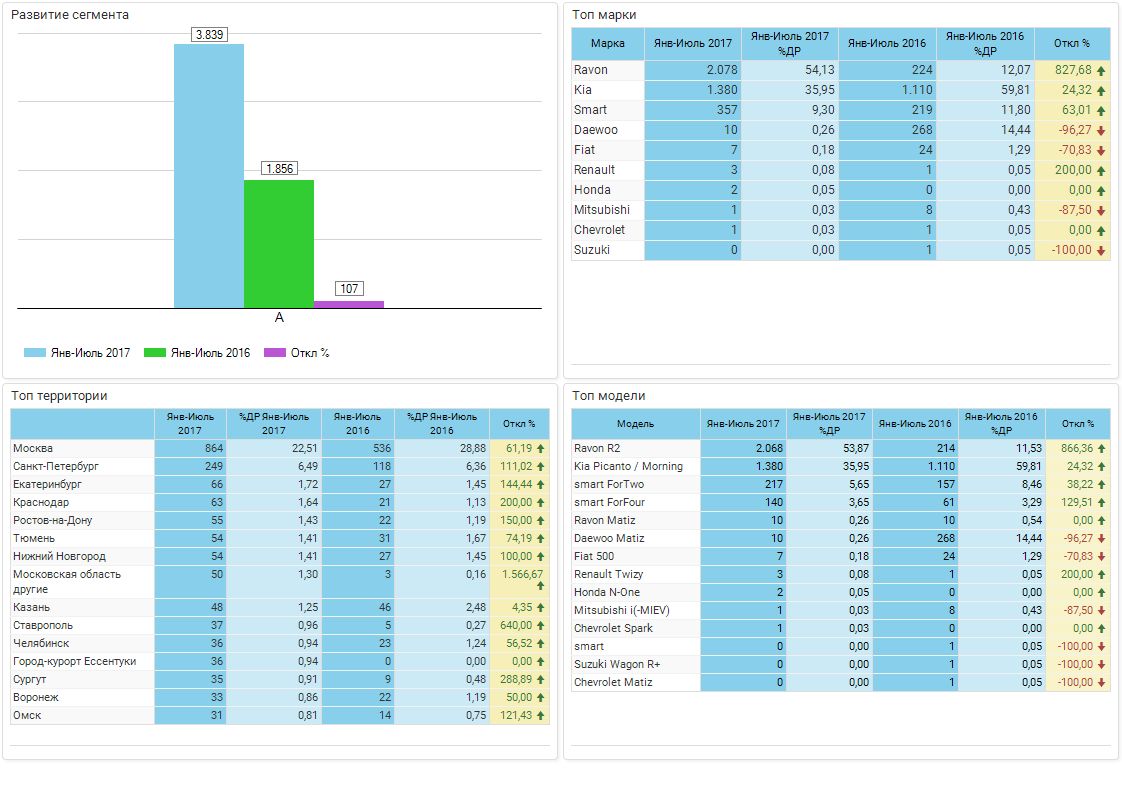Click Краснодар in the territories table
This screenshot has height=793, width=1122.
coord(41,502)
